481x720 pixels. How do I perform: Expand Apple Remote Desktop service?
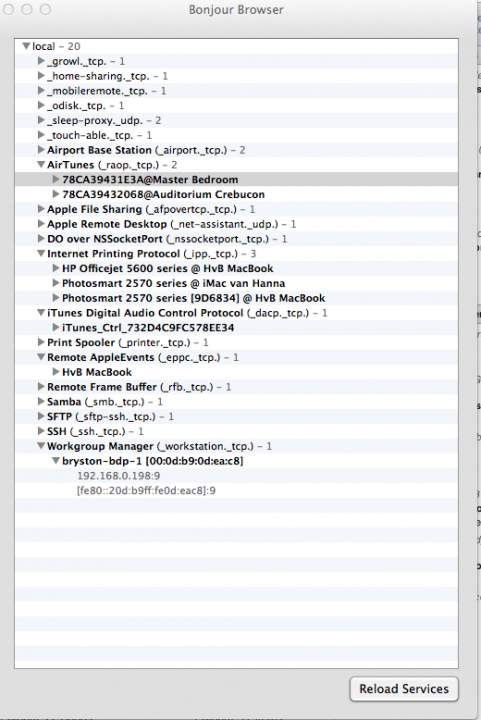click(x=41, y=224)
